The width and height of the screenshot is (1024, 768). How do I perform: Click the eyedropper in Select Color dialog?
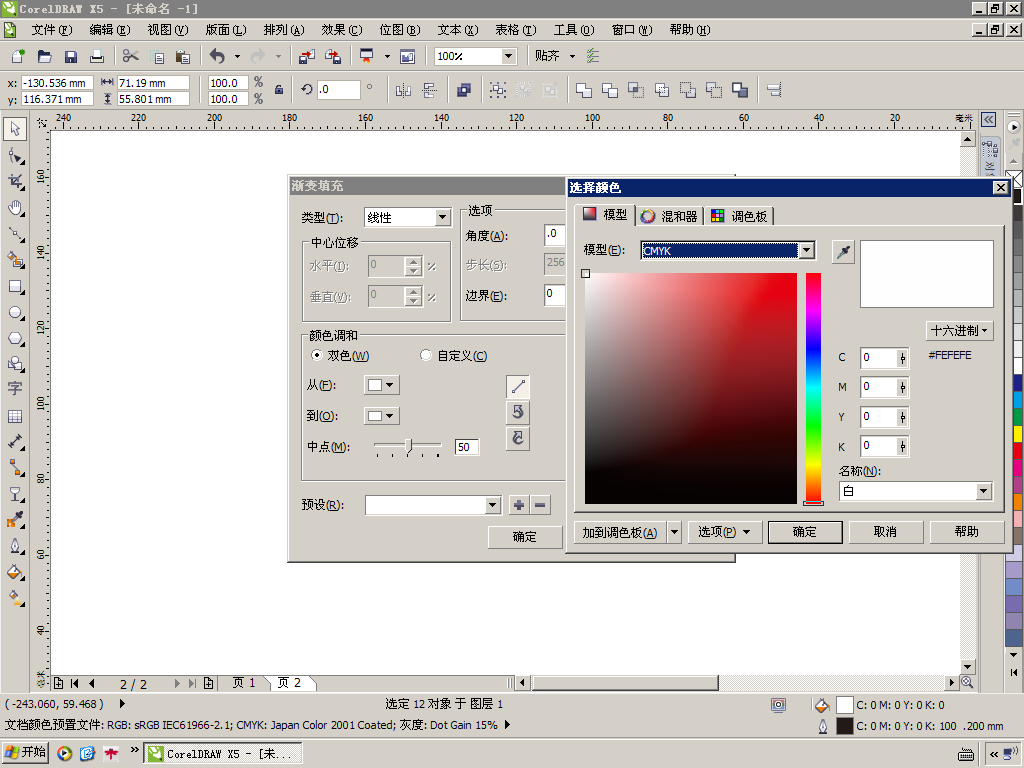843,251
